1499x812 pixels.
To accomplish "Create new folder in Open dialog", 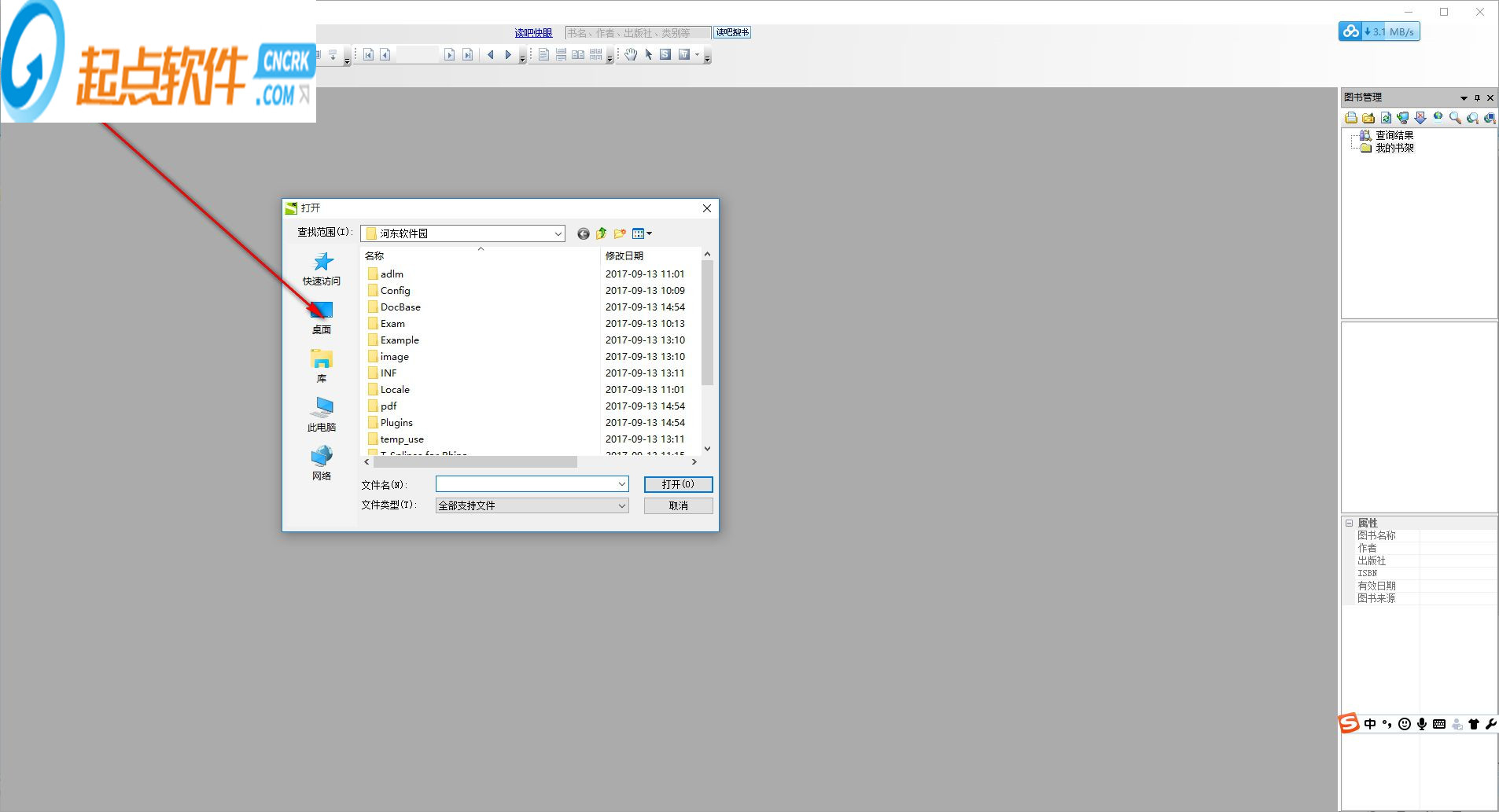I will pos(620,233).
